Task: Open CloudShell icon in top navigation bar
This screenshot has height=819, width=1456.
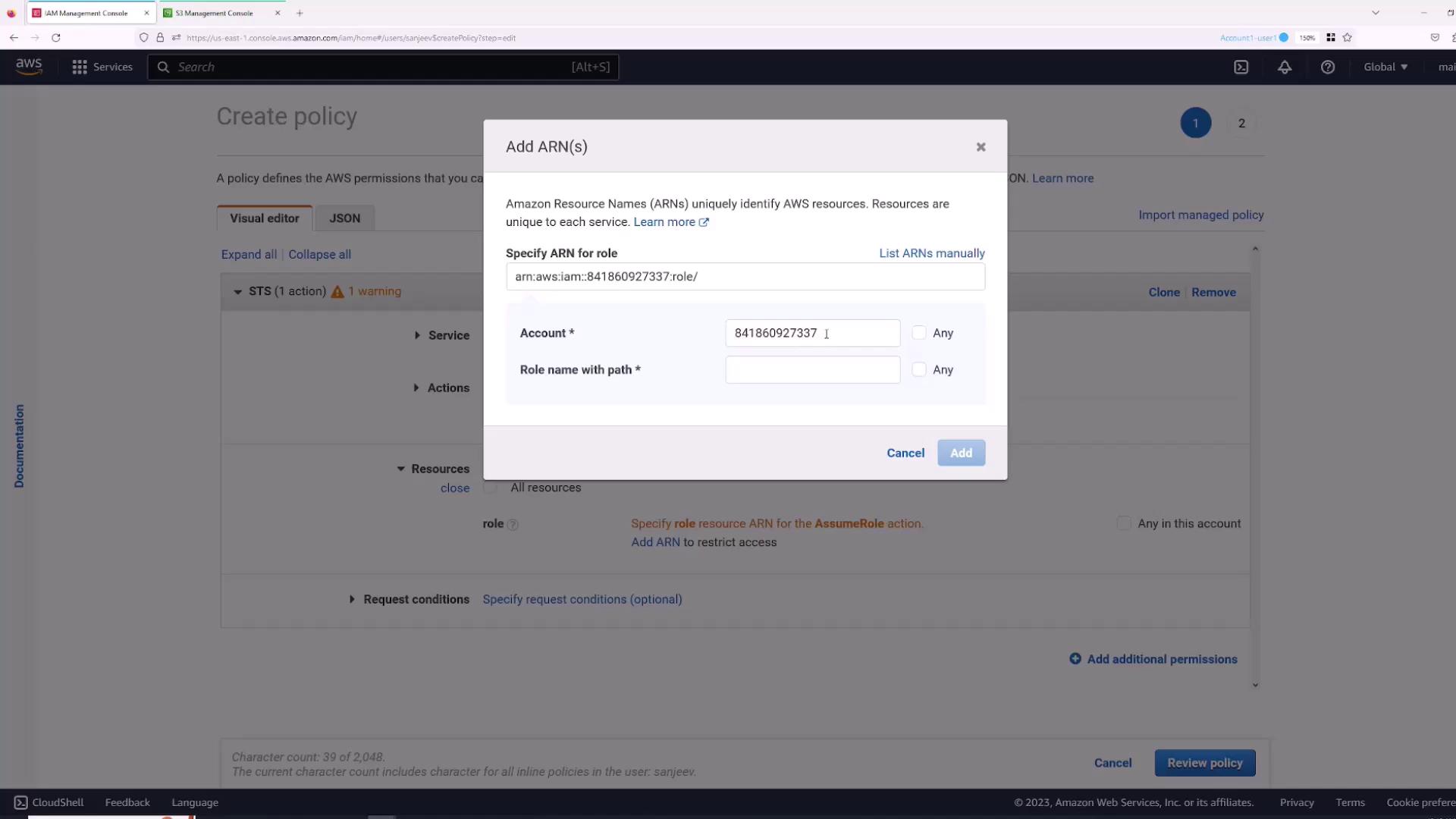Action: point(1241,67)
